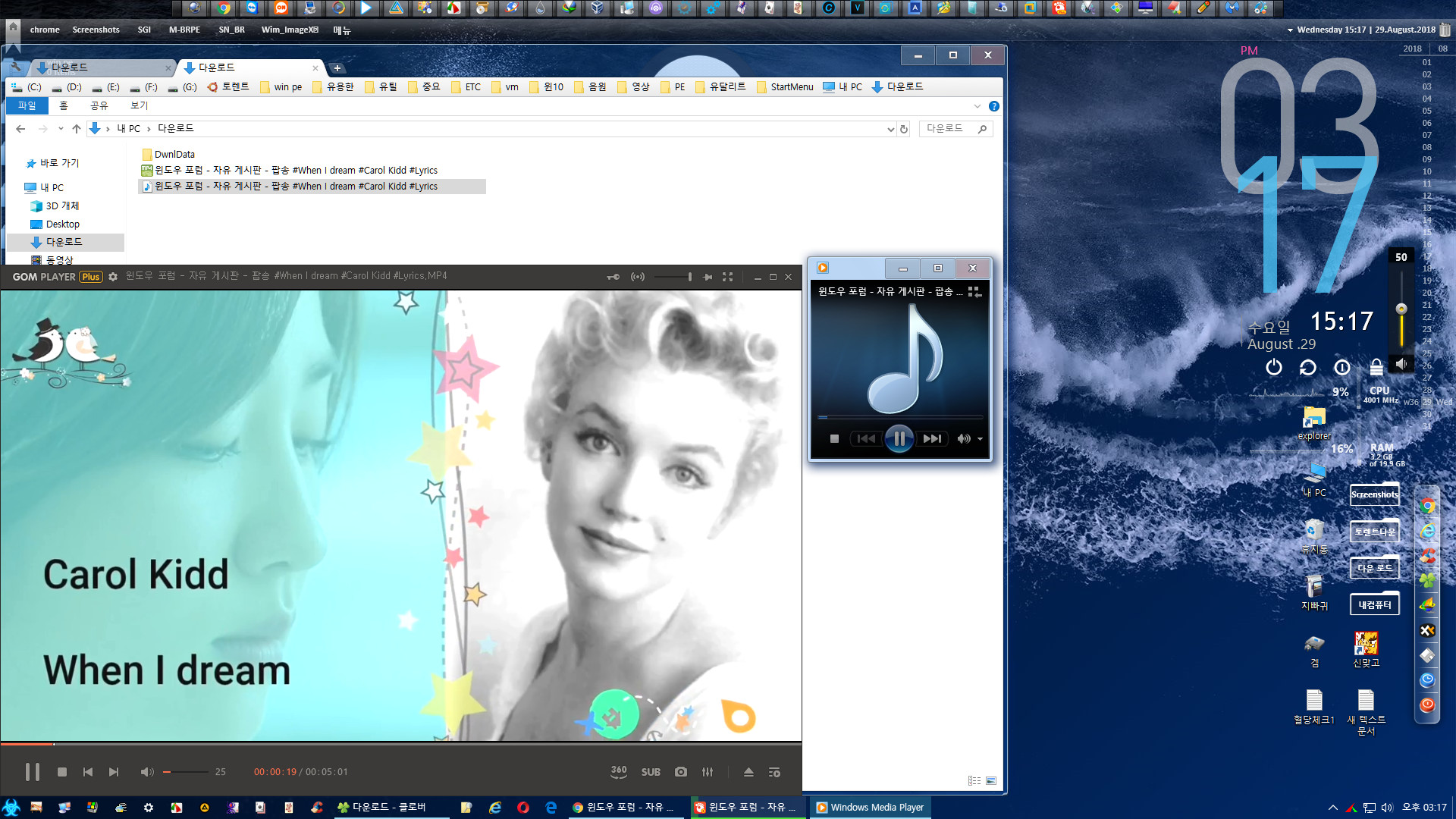The width and height of the screenshot is (1456, 819).
Task: Open the StartMenu folder shortcut
Action: 785,87
